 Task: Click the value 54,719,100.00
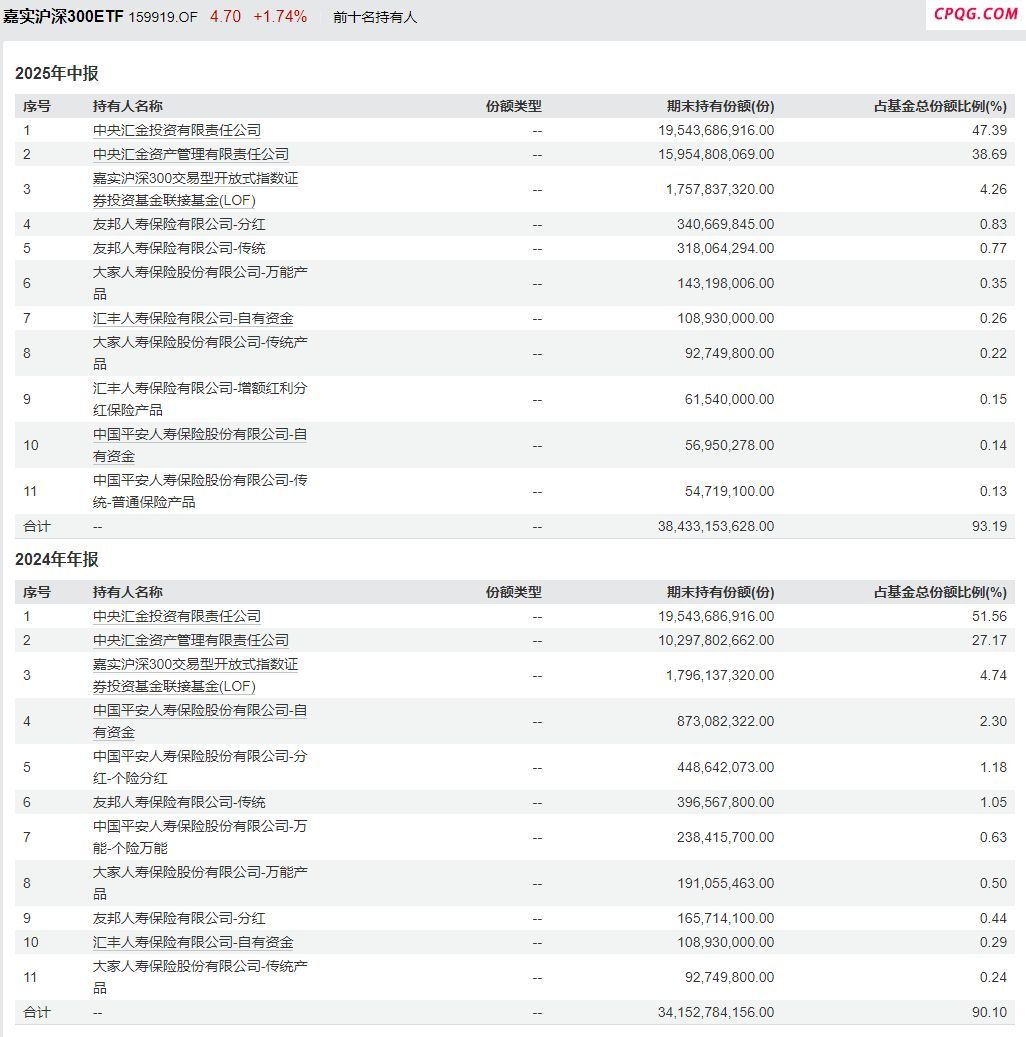[x=730, y=491]
